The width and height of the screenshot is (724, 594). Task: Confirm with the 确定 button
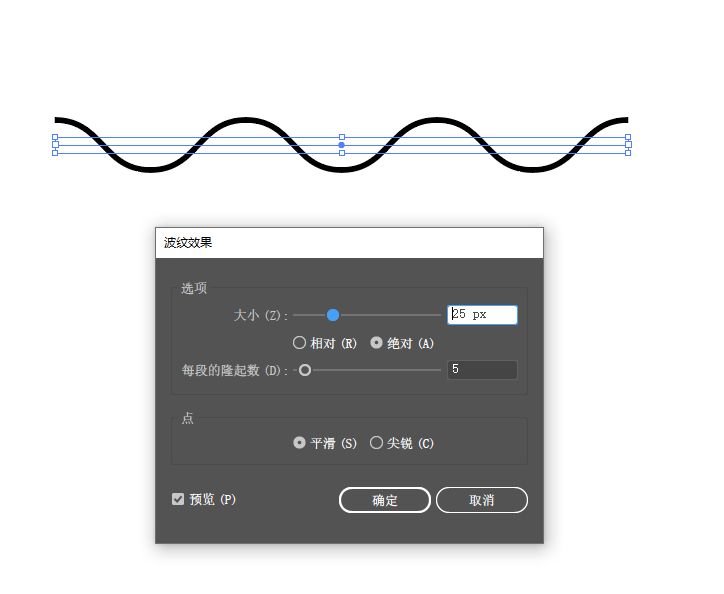point(385,500)
